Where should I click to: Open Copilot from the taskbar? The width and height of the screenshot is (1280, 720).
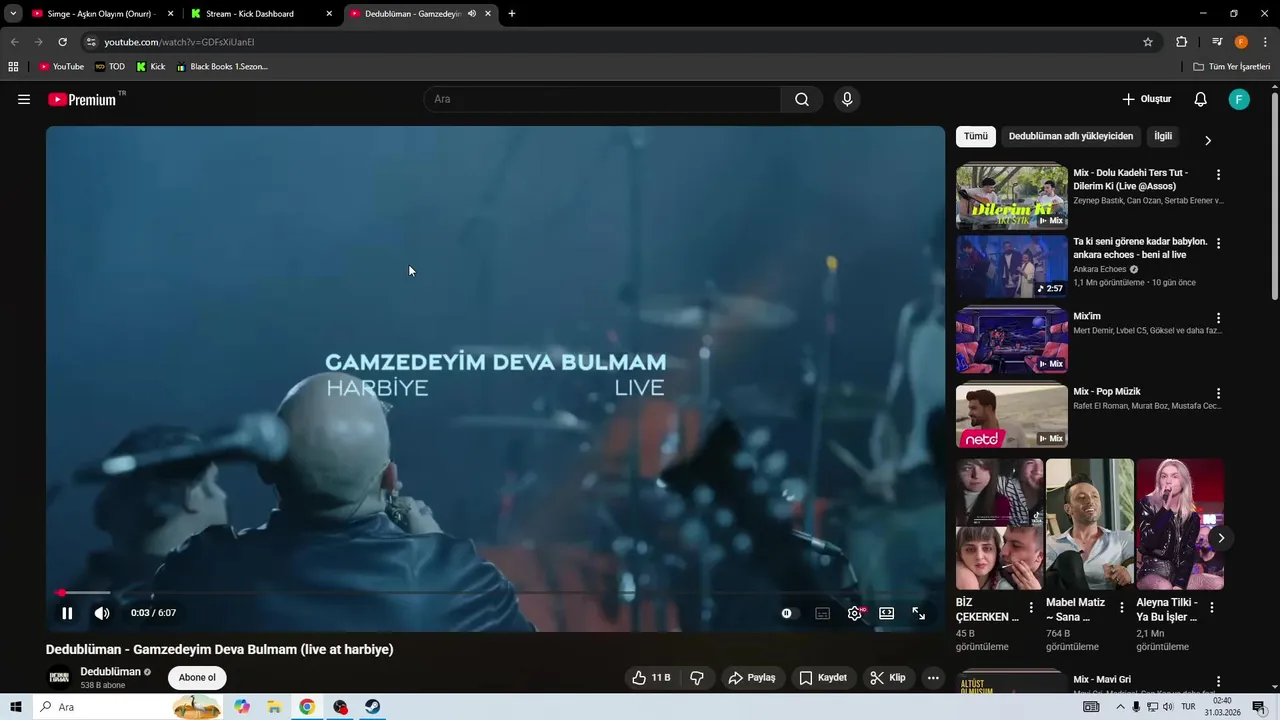tap(242, 707)
